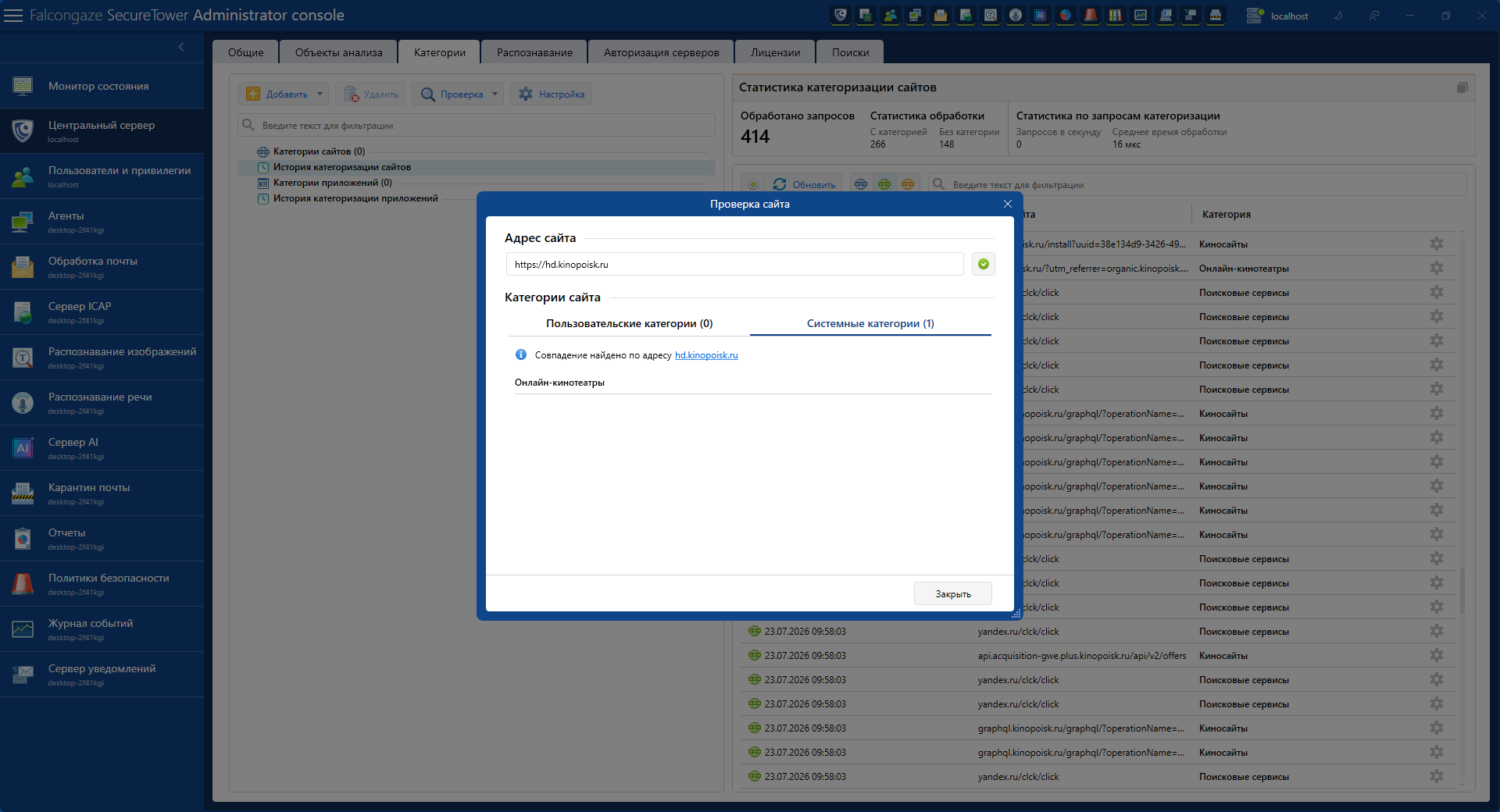Open Сервер уведомлений in the sidebar

coord(102,675)
